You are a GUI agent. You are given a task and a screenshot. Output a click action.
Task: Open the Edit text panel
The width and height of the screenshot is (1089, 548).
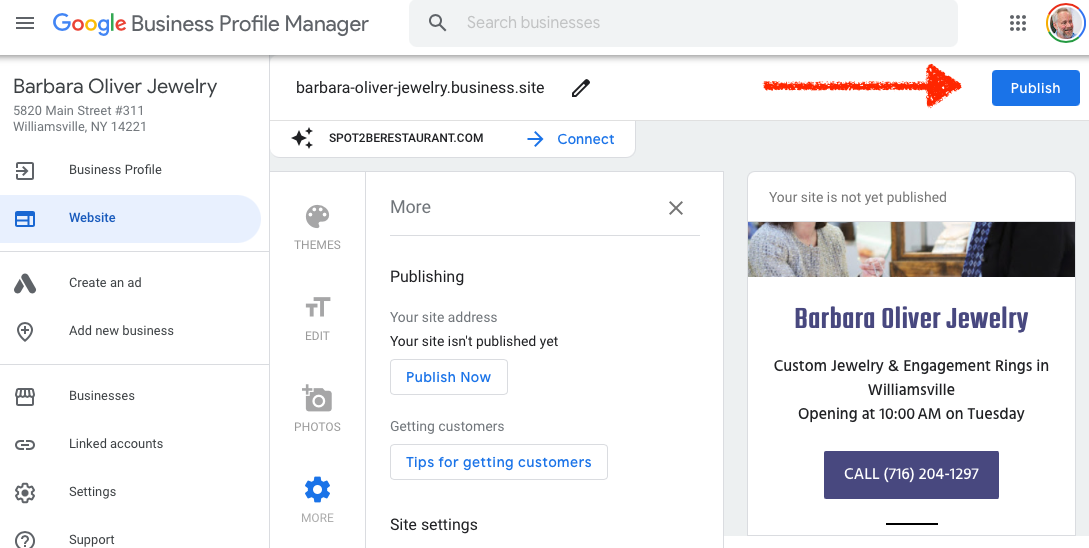pos(317,318)
